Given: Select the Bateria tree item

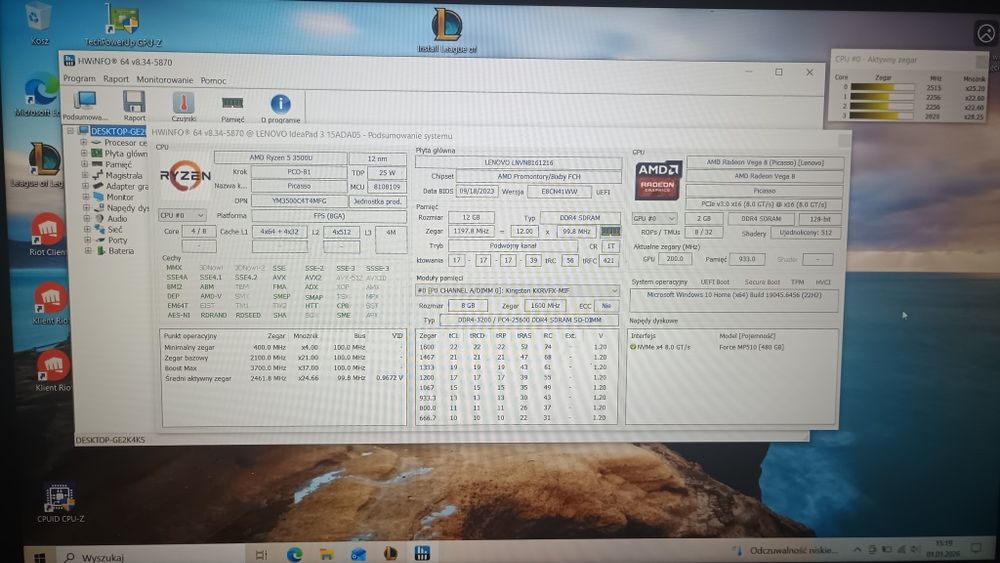Looking at the screenshot, I should pyautogui.click(x=121, y=251).
